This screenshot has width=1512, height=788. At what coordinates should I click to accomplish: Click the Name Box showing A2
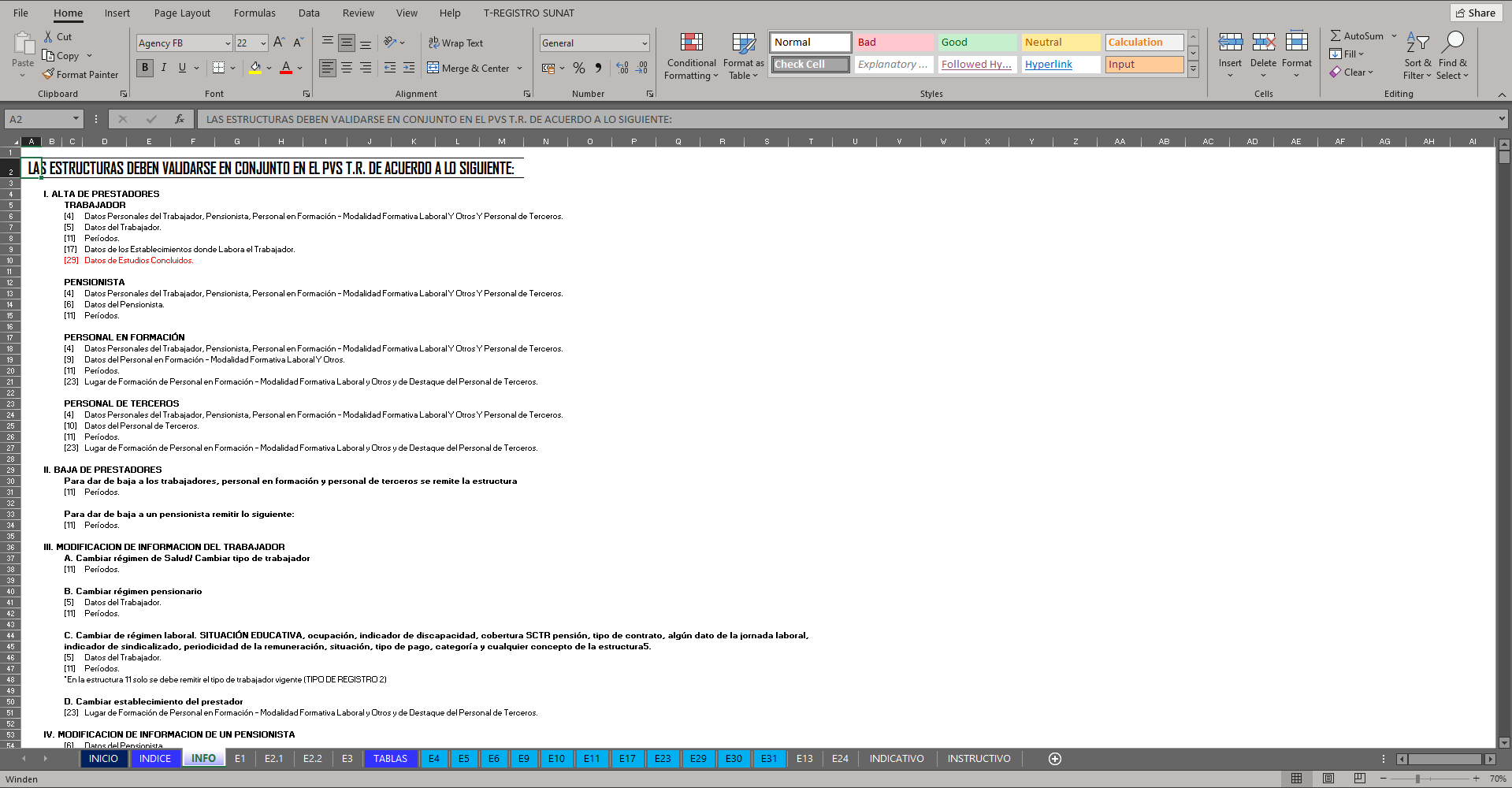point(38,119)
